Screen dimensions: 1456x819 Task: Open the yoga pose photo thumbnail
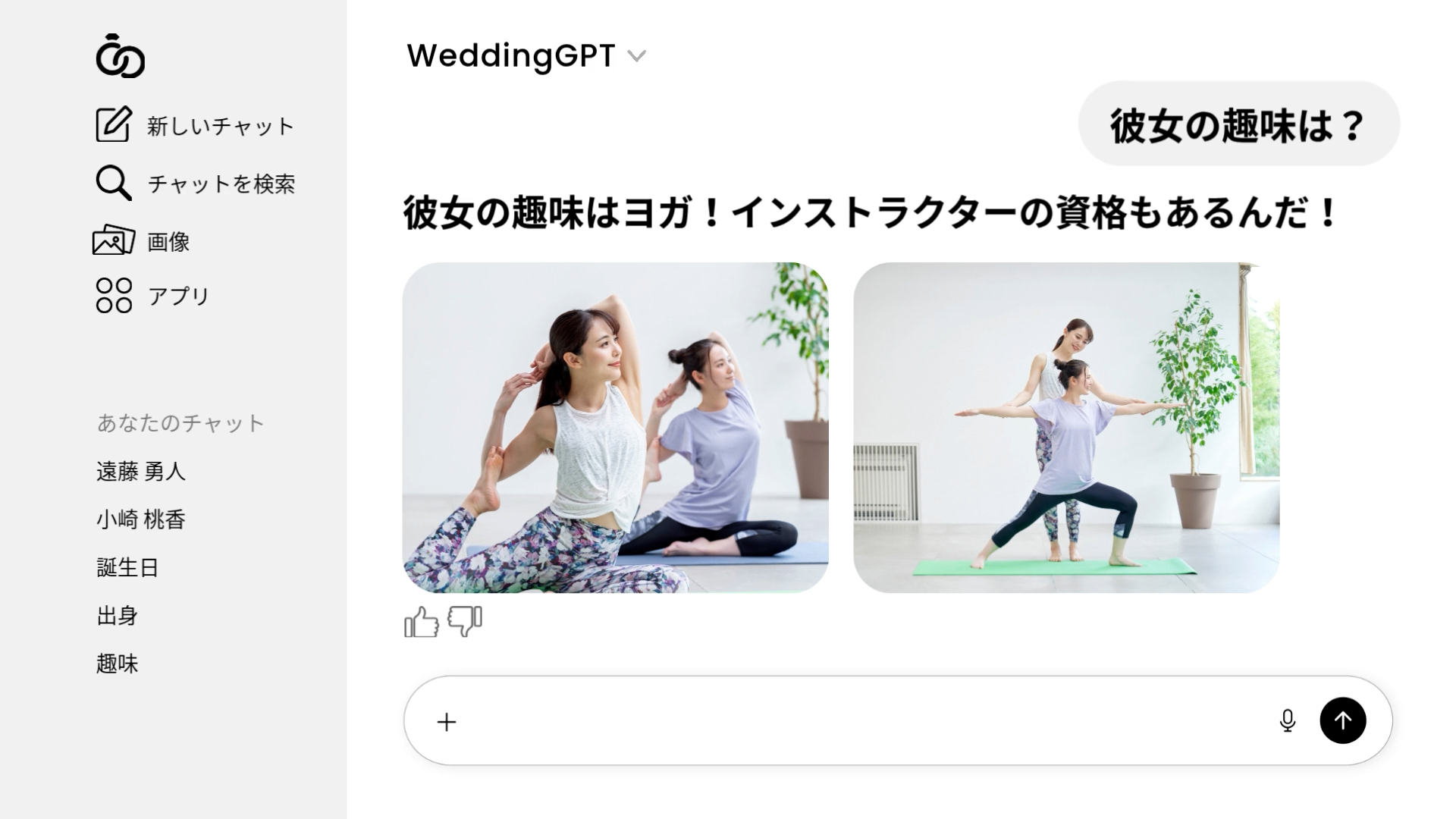pos(615,428)
